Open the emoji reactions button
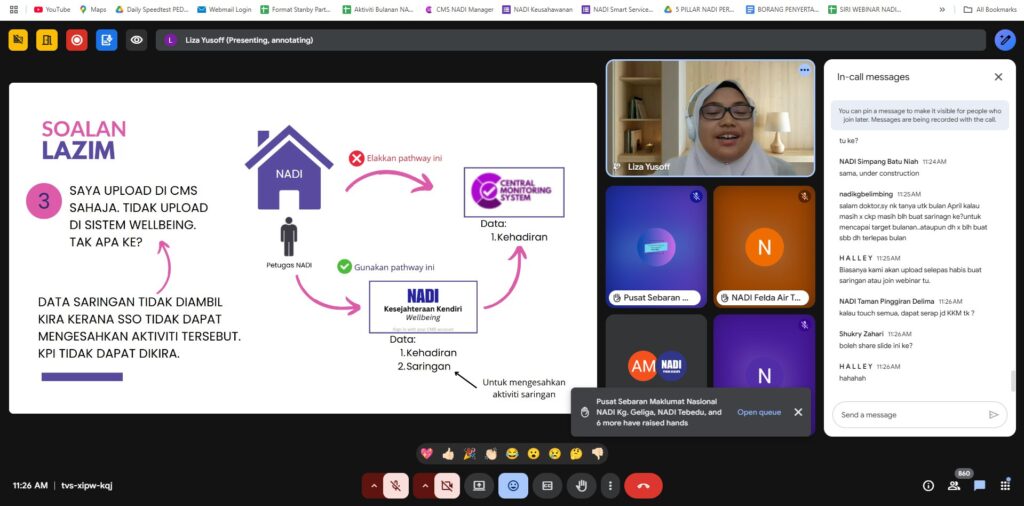The height and width of the screenshot is (506, 1024). pyautogui.click(x=513, y=485)
